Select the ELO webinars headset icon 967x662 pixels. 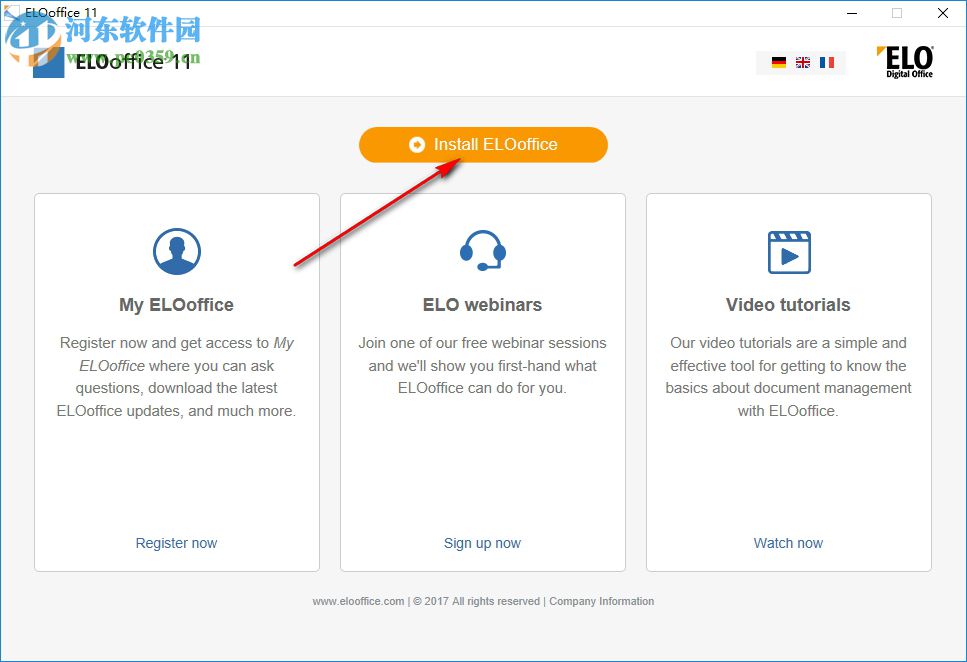click(483, 251)
